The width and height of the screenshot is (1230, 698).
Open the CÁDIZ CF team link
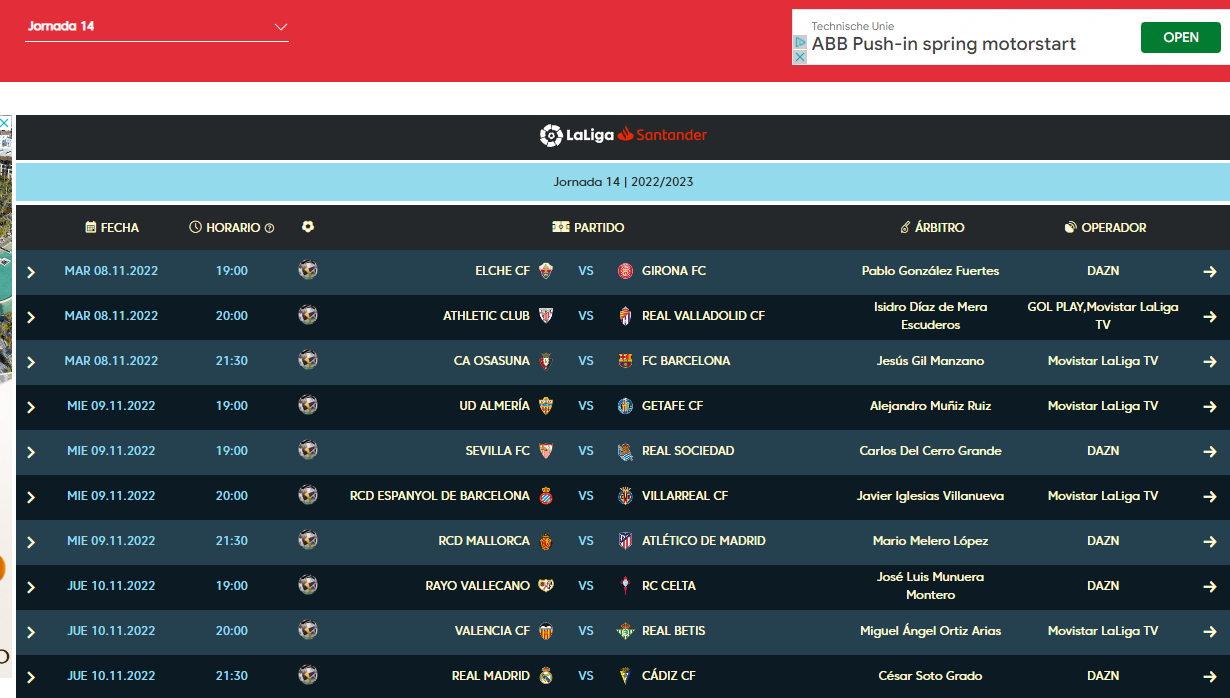pos(669,676)
